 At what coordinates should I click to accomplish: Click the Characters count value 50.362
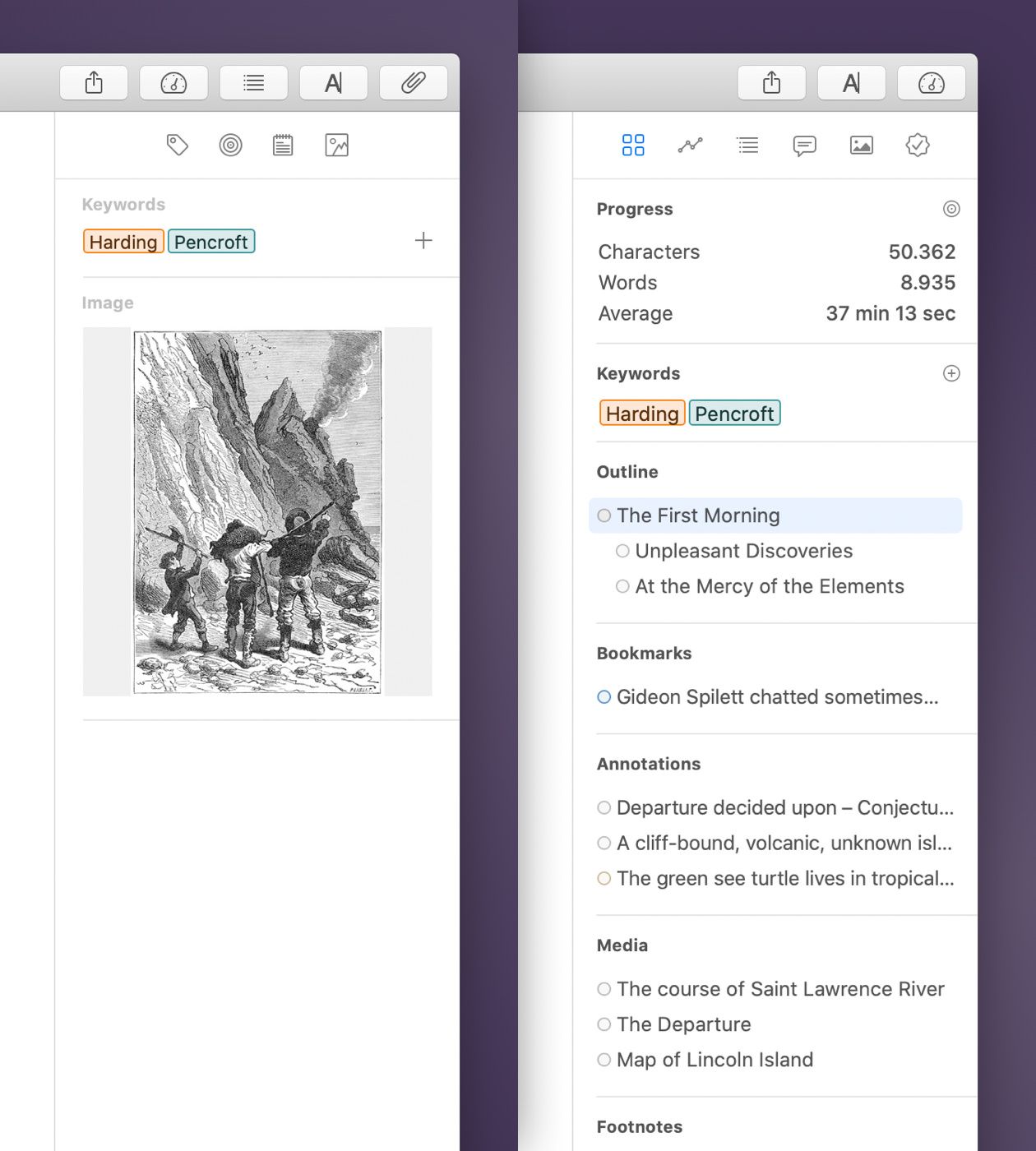922,252
